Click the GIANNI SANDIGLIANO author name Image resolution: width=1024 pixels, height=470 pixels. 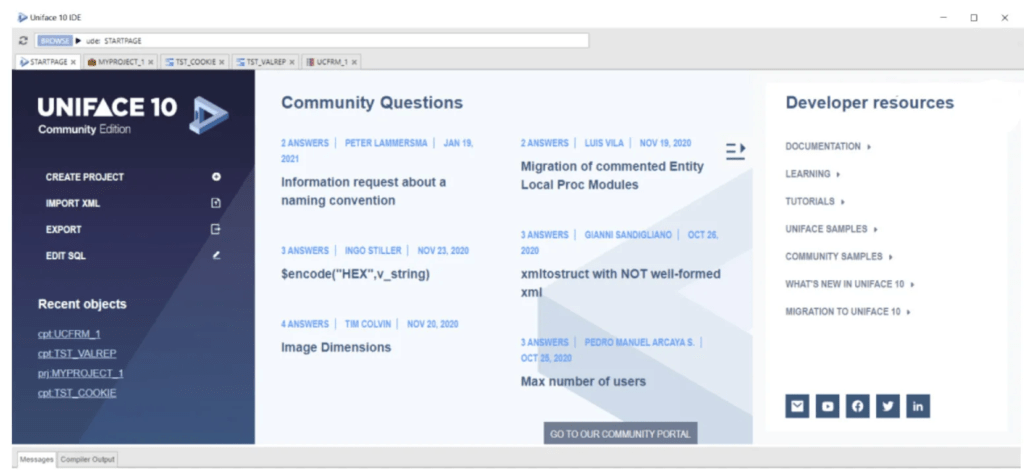click(x=628, y=234)
